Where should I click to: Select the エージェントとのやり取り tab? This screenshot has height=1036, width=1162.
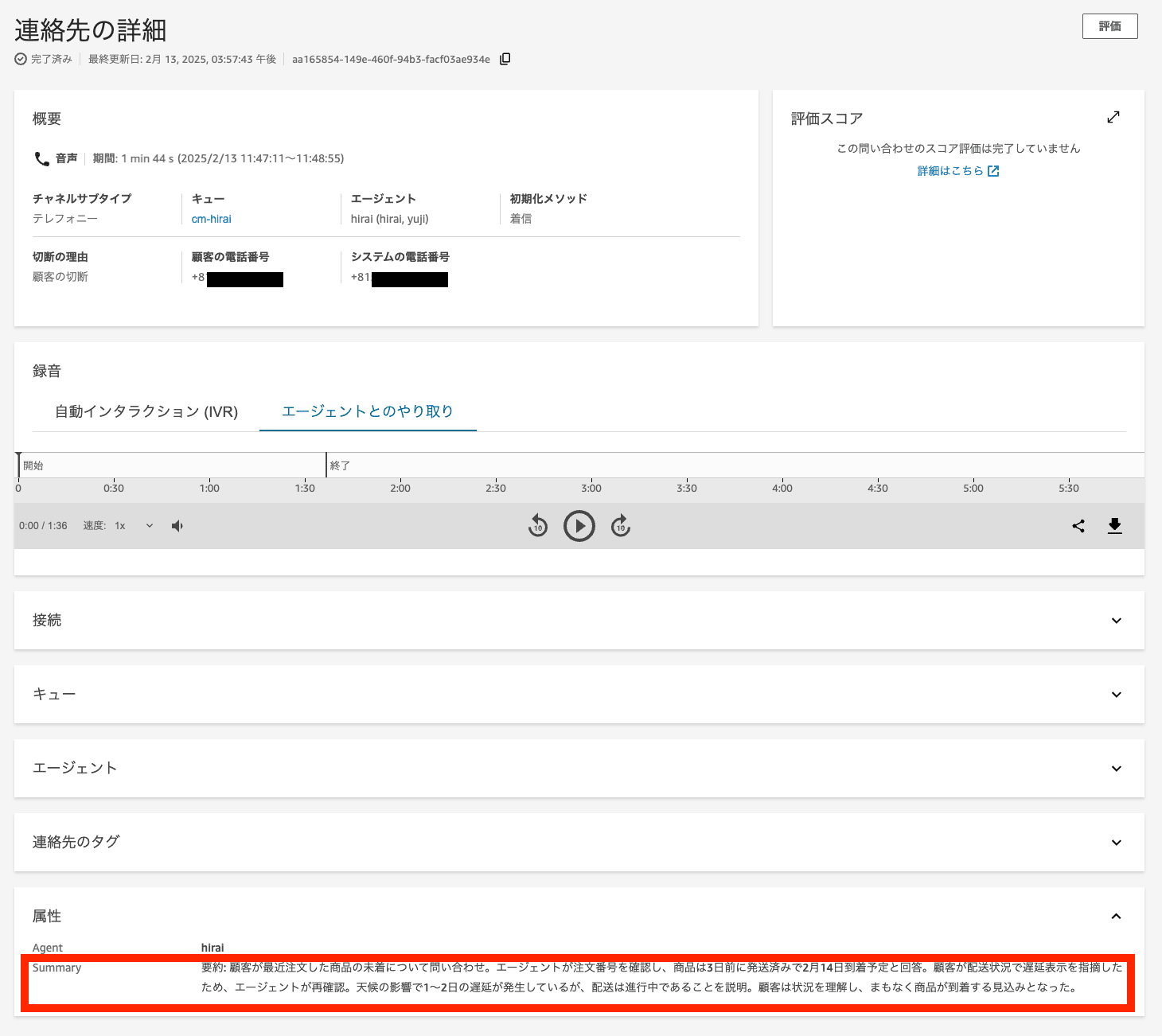click(368, 411)
